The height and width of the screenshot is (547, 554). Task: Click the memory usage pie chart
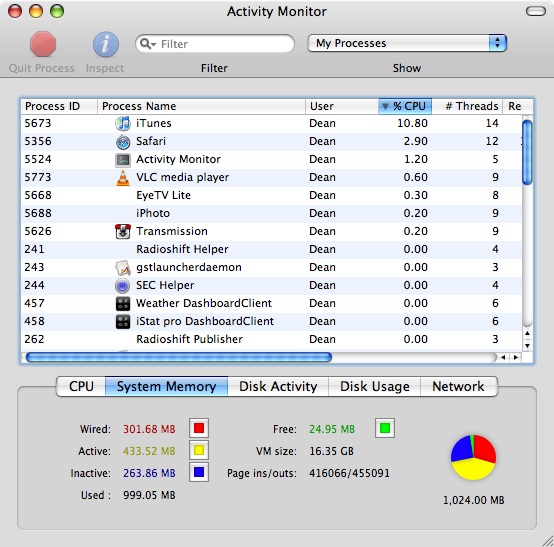pos(473,457)
